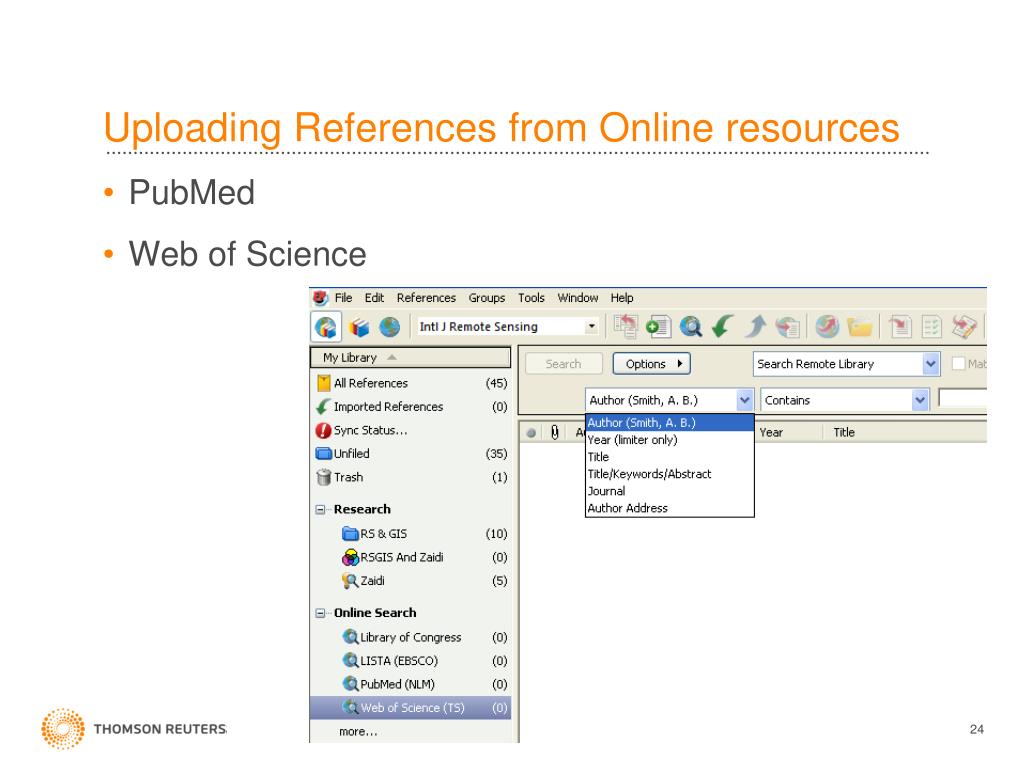The width and height of the screenshot is (1024, 768).
Task: Open the File menu
Action: [344, 298]
